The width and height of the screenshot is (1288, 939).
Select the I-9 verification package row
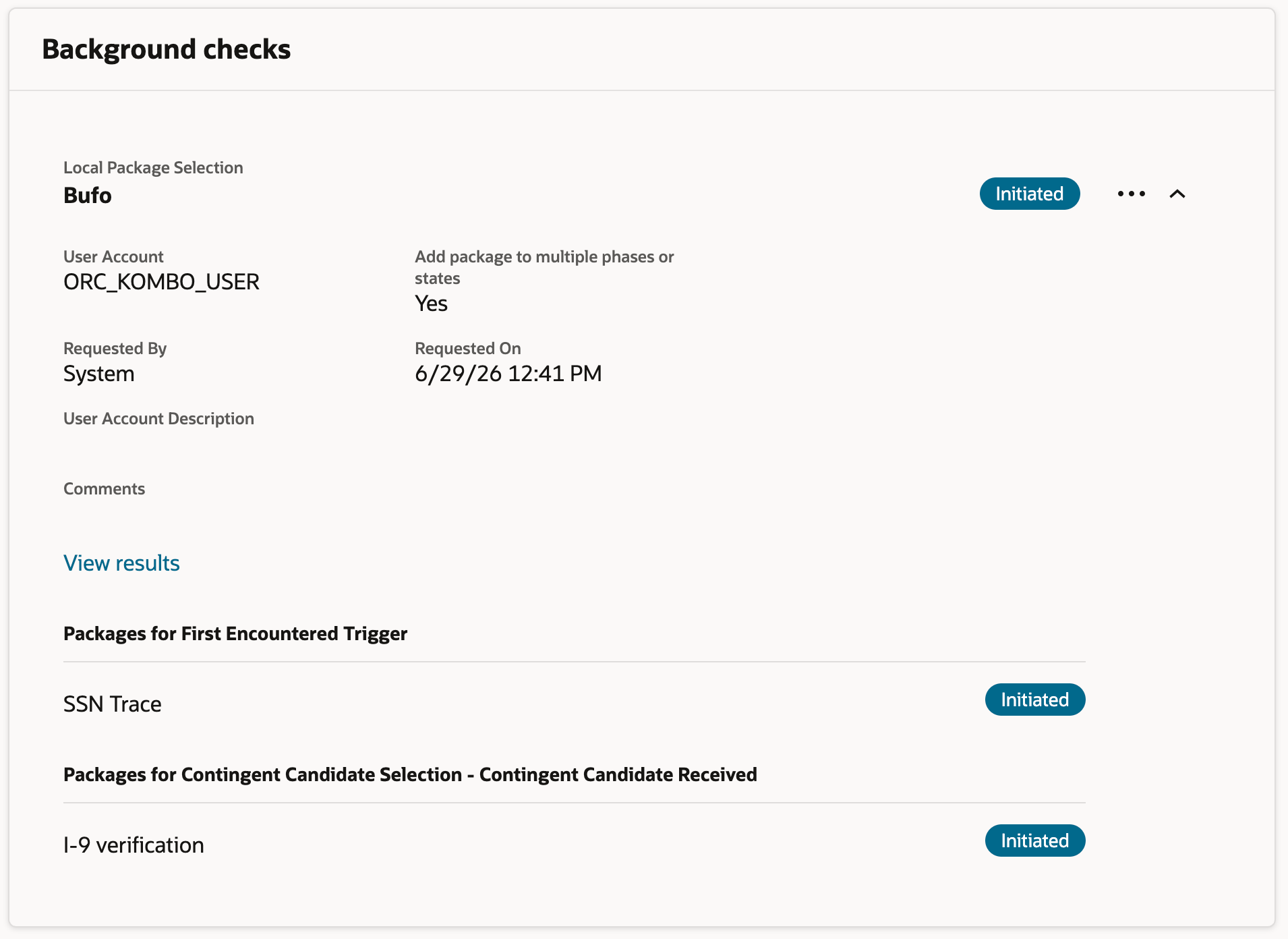point(574,843)
